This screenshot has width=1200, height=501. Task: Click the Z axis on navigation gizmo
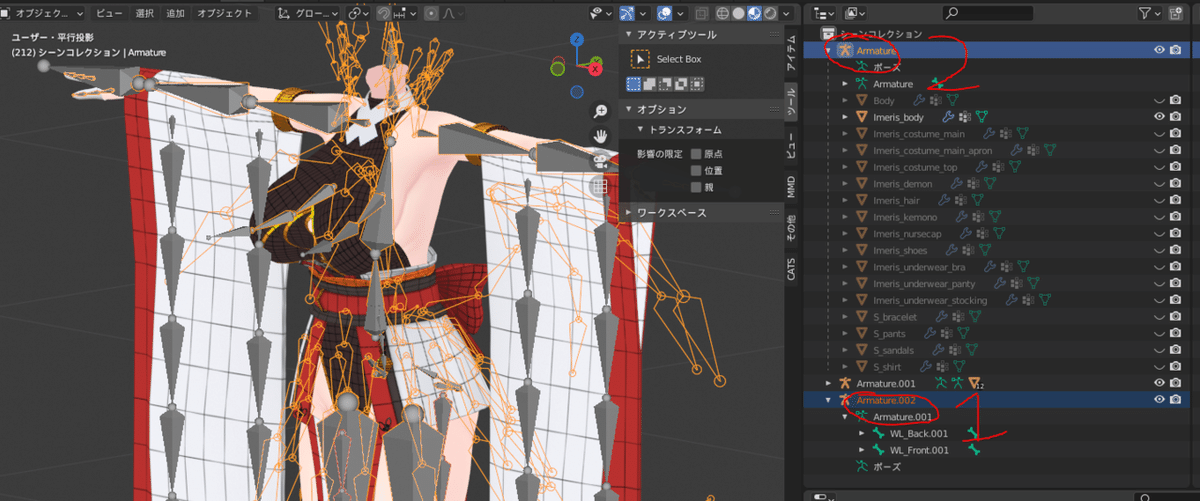(x=578, y=39)
